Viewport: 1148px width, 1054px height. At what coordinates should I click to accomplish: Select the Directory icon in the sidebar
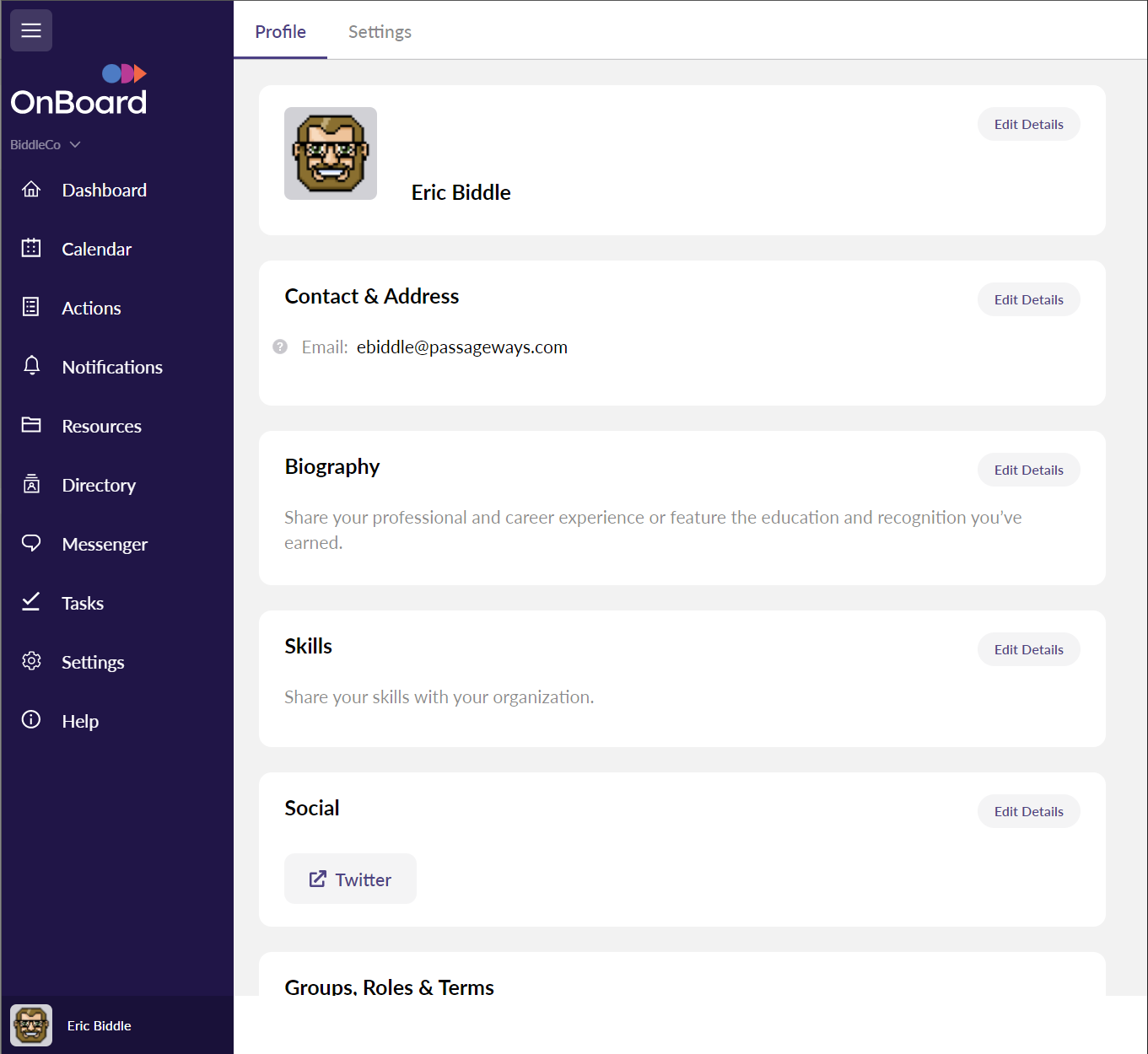31,484
